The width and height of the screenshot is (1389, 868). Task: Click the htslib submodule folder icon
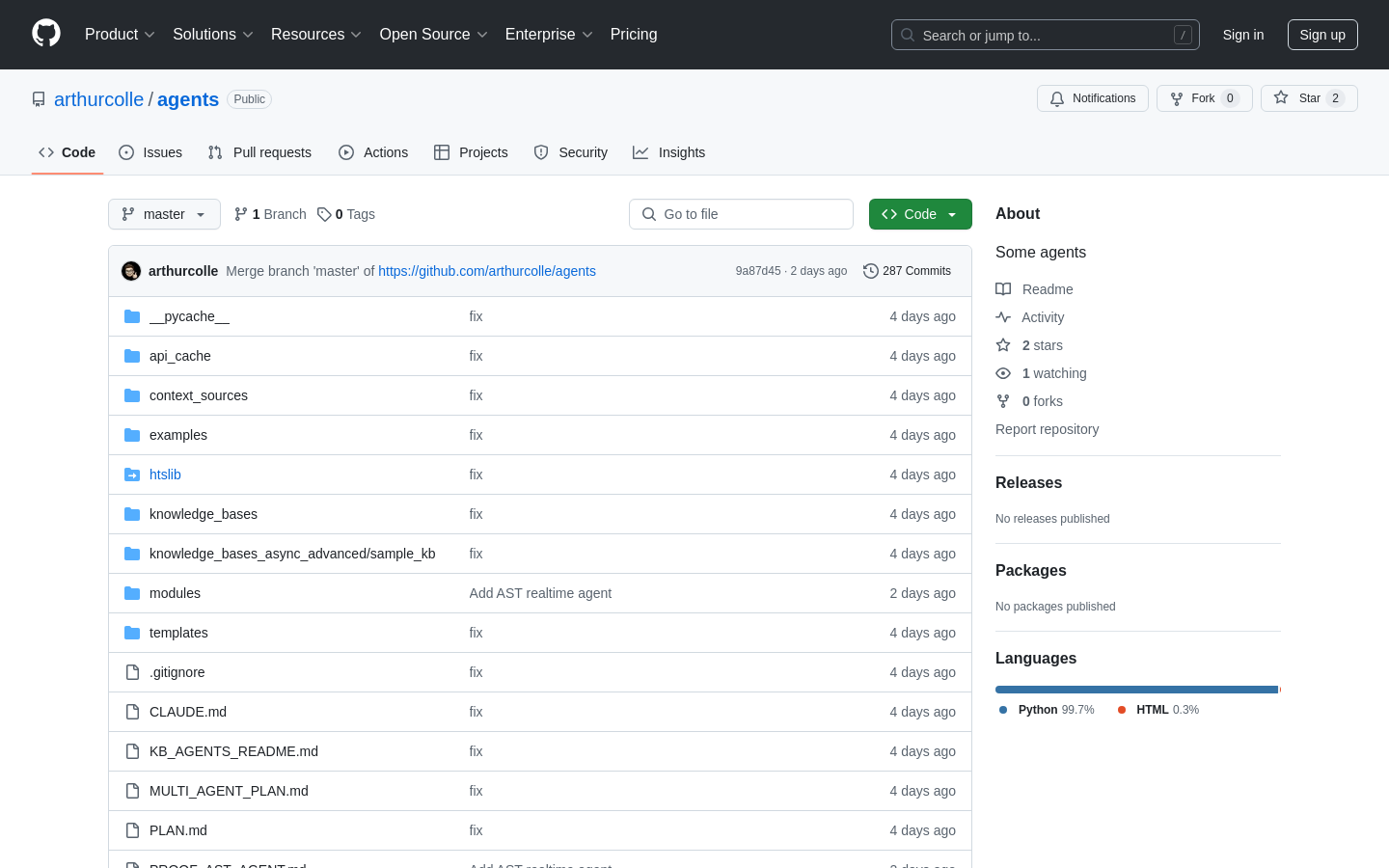tap(132, 475)
